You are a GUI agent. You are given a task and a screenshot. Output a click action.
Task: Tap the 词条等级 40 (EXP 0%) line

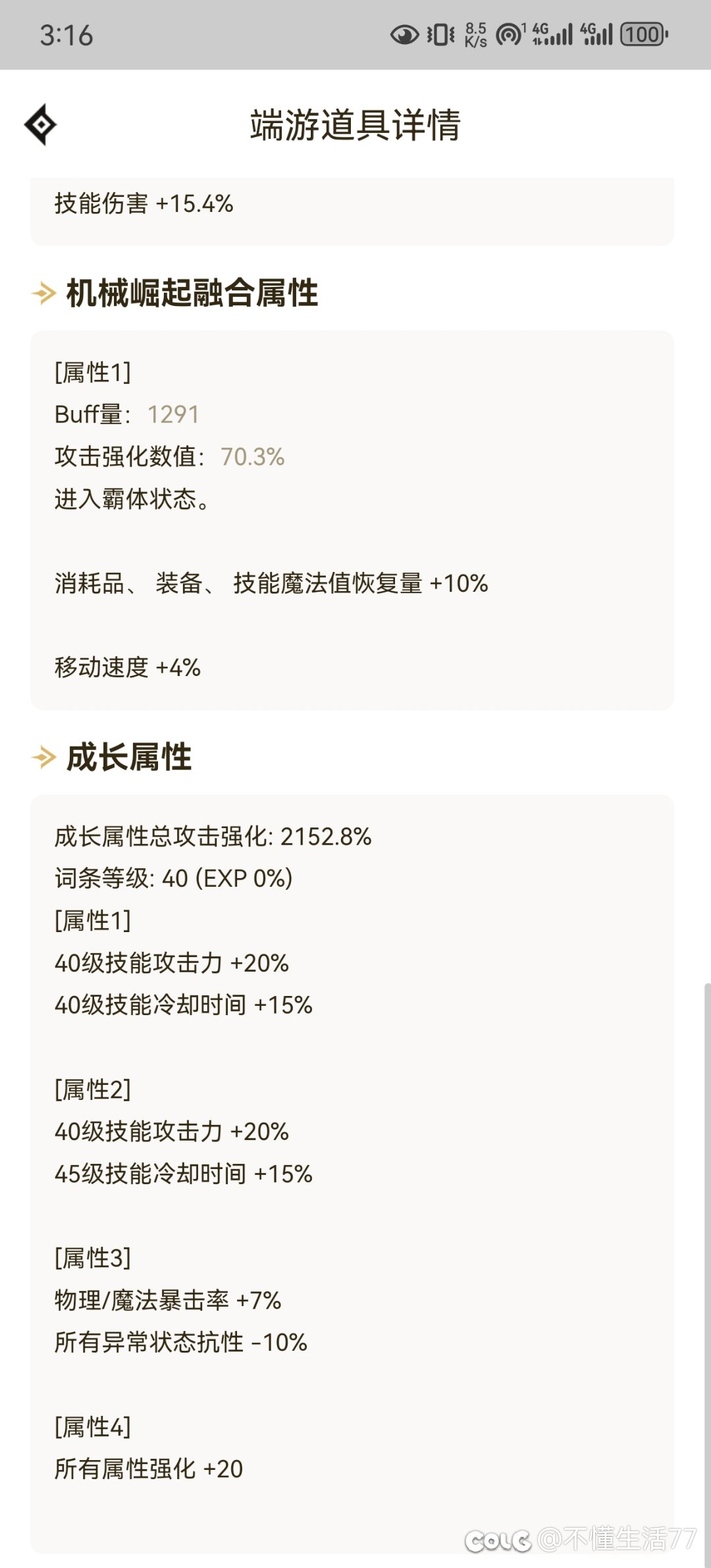point(174,879)
